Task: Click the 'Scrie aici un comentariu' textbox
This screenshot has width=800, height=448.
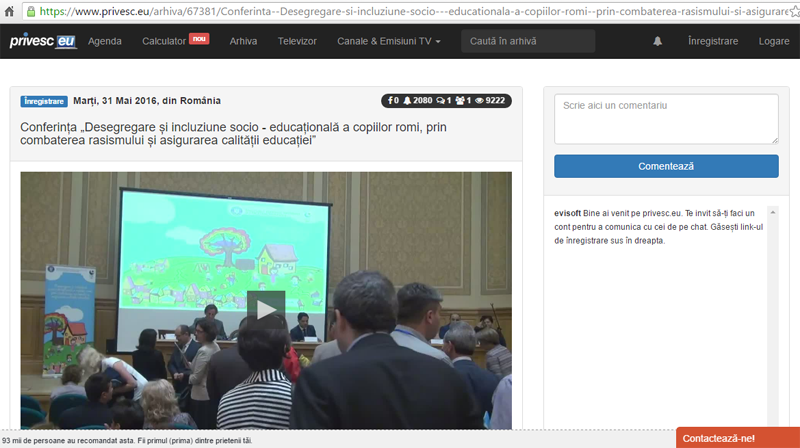Action: 666,119
